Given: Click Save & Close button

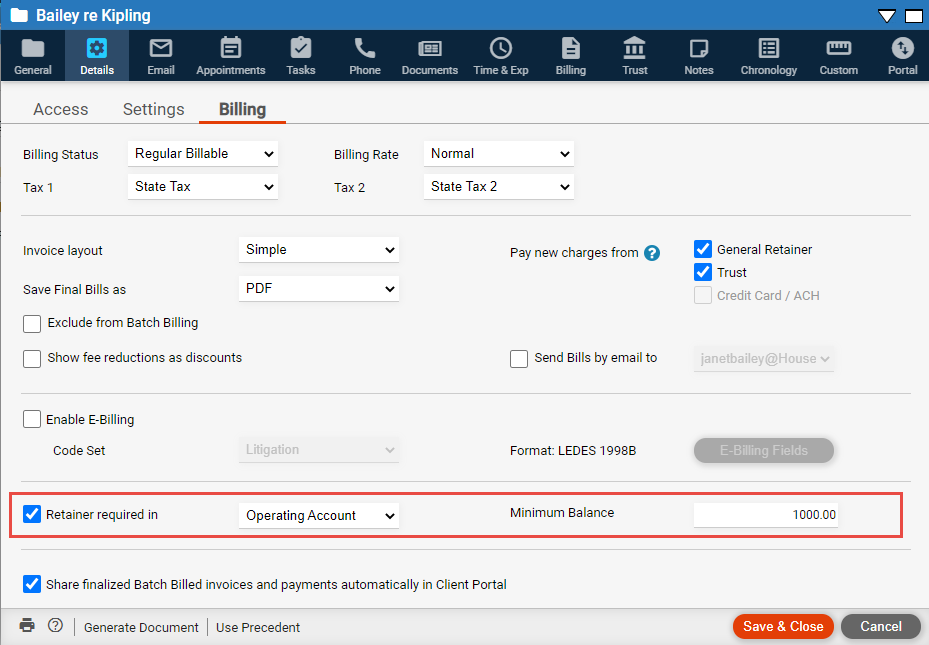Looking at the screenshot, I should pyautogui.click(x=783, y=626).
